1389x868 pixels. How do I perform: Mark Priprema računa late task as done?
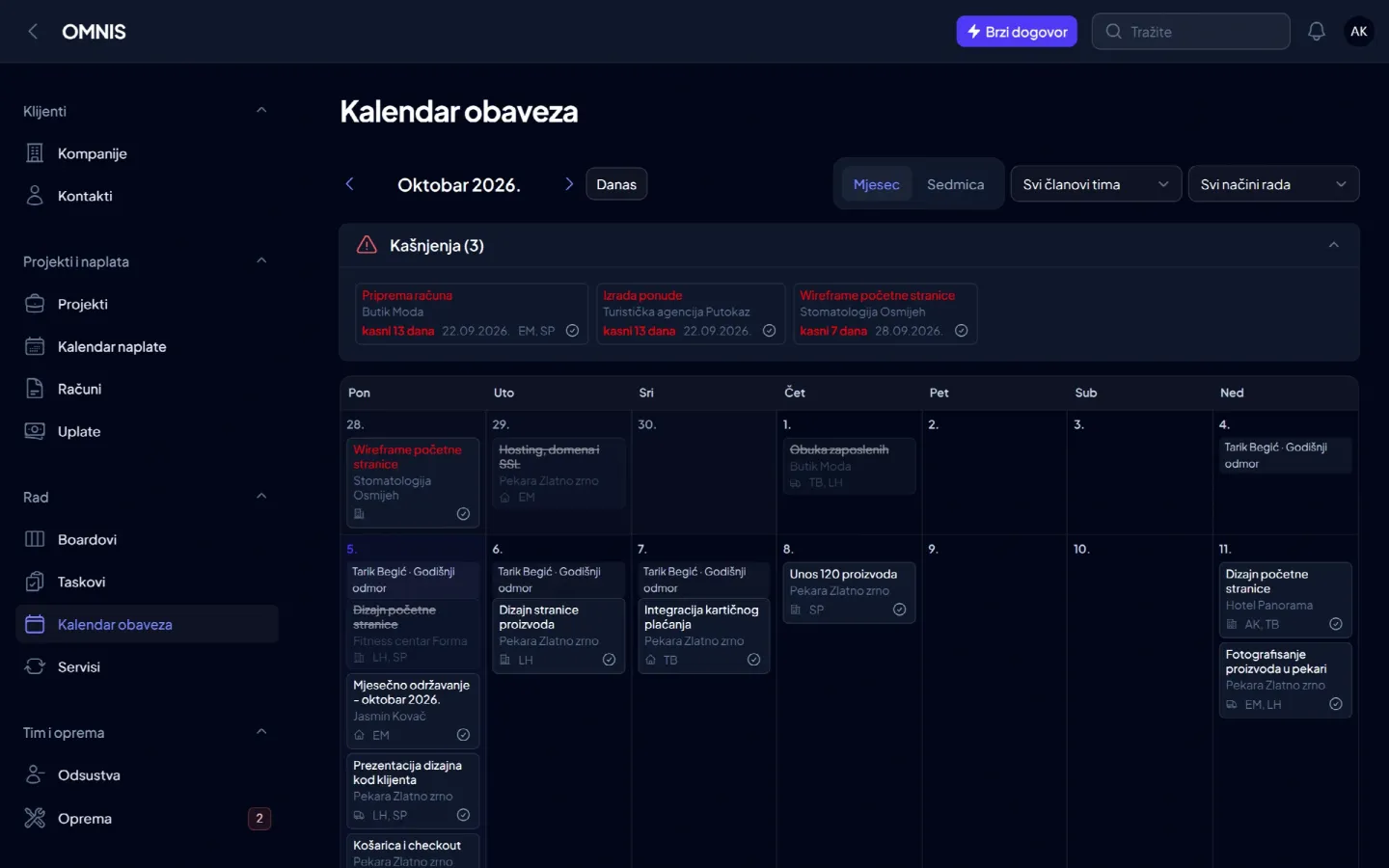click(x=572, y=331)
